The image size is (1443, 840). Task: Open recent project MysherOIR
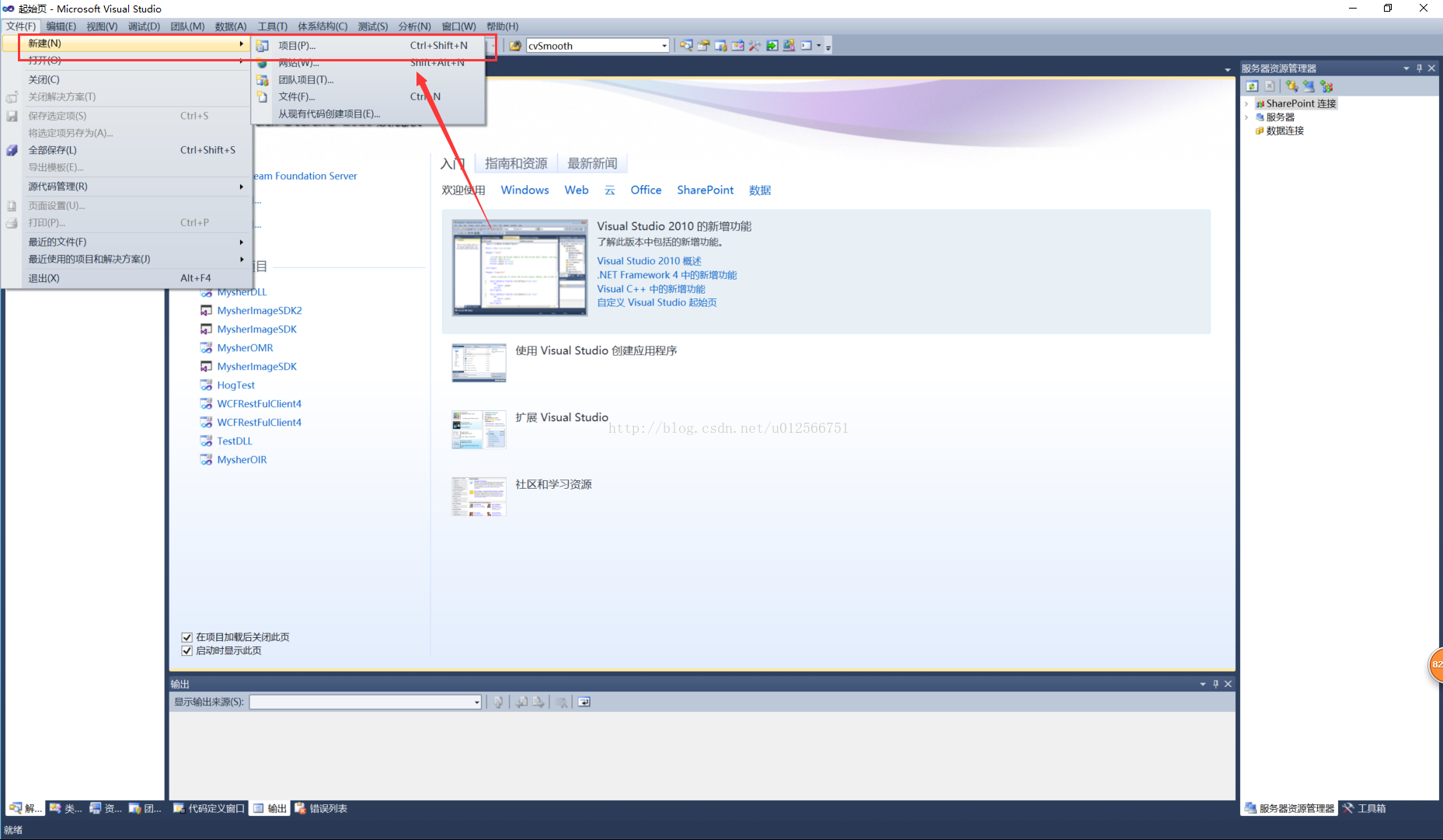click(242, 460)
